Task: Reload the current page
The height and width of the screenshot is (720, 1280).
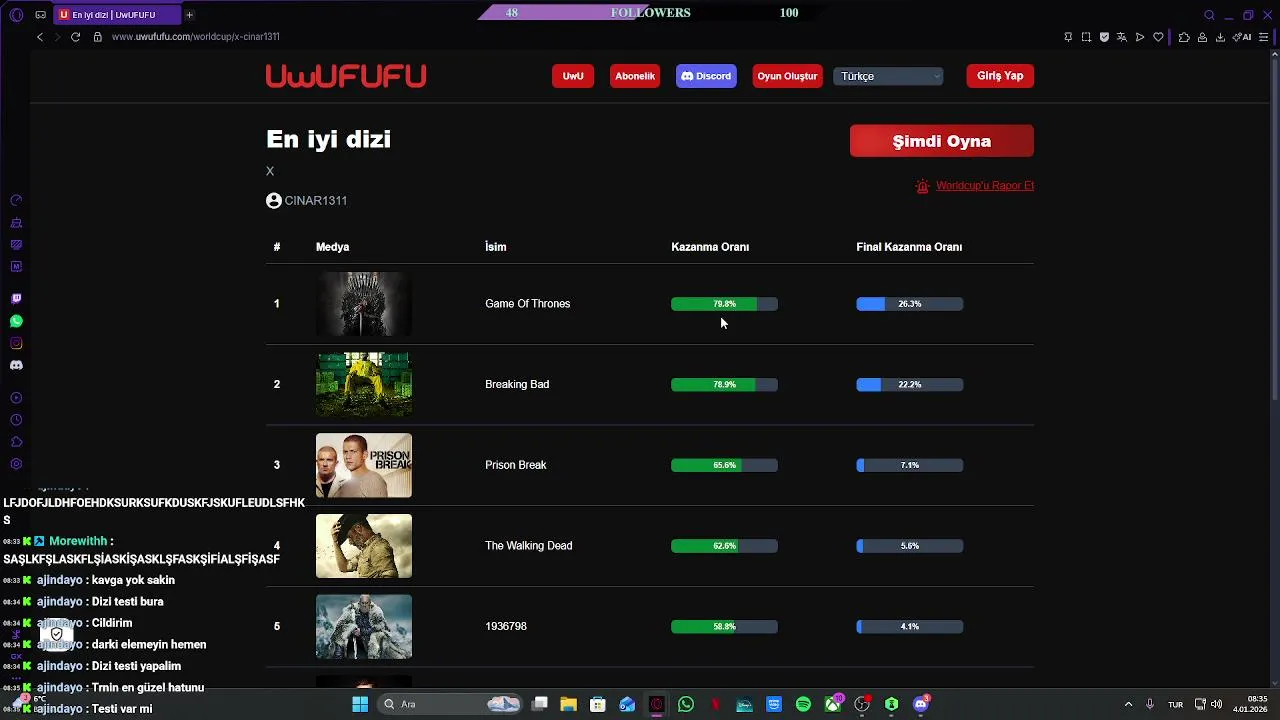Action: [75, 37]
